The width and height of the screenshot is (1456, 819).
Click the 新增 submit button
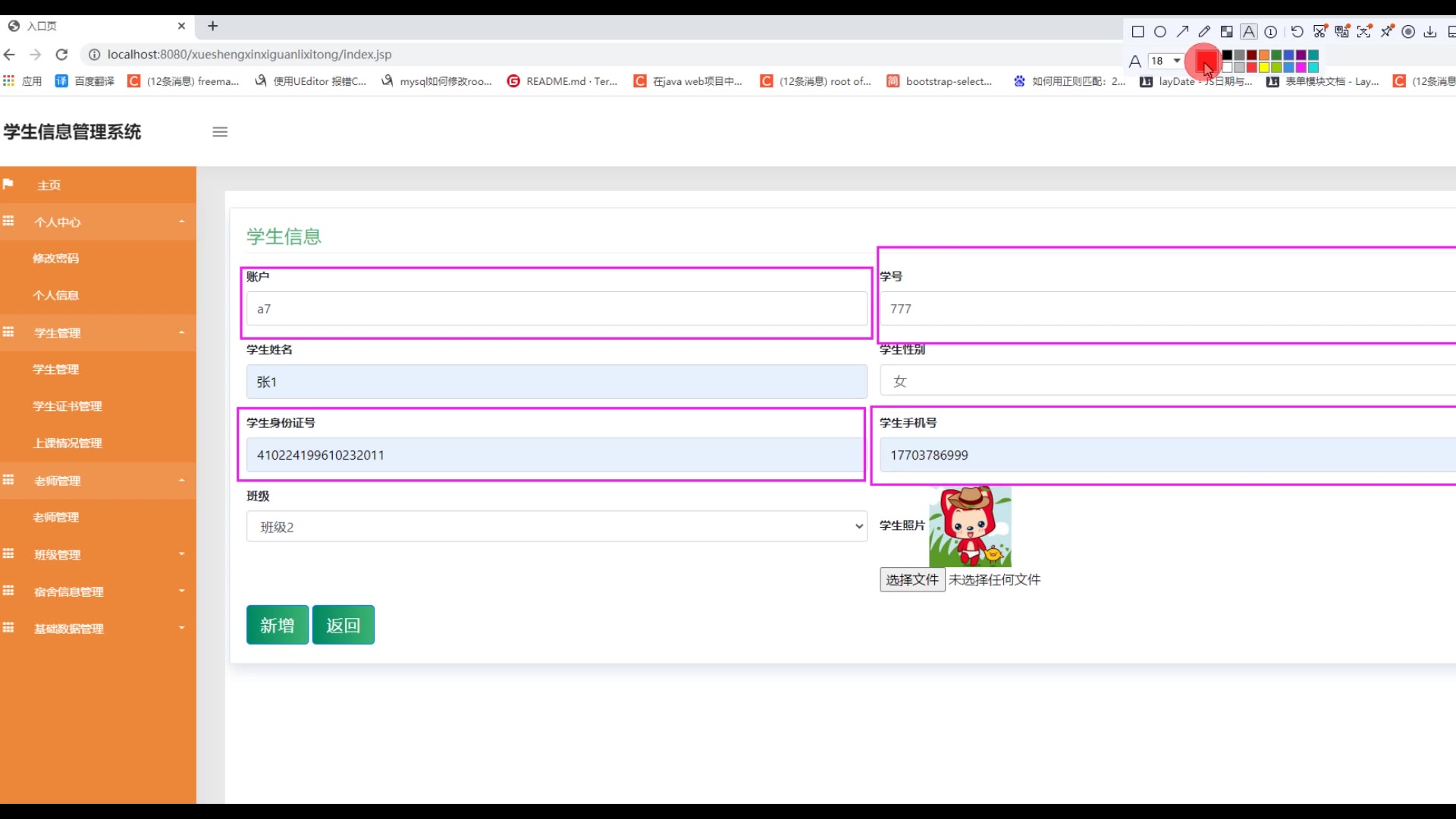tap(277, 625)
